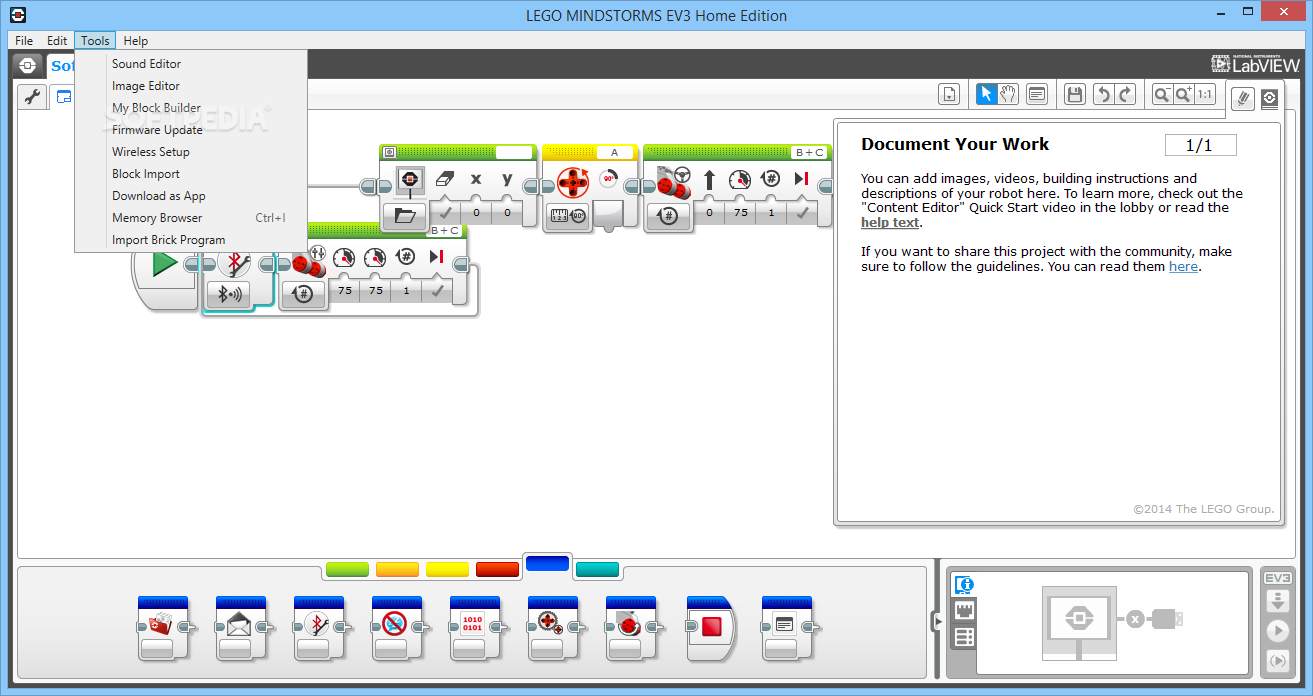Open the guidelines 'here' link
Viewport: 1313px width, 696px height.
(x=1183, y=267)
